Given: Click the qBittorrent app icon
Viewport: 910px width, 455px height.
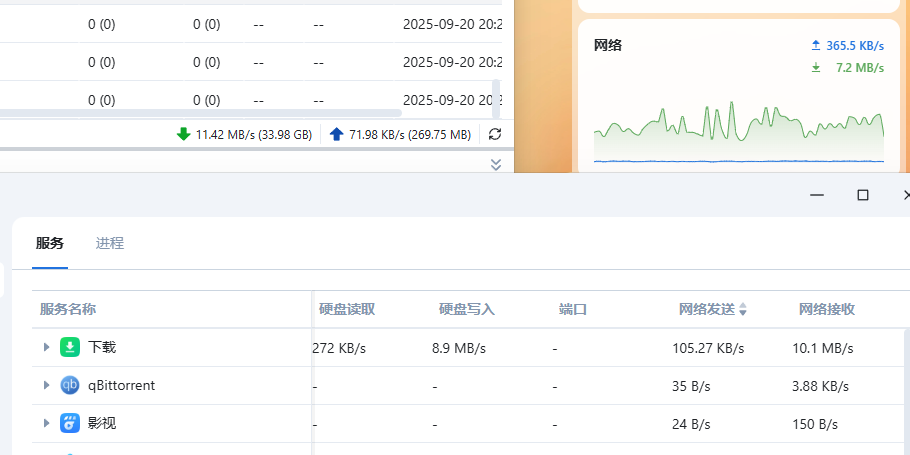Looking at the screenshot, I should point(70,385).
